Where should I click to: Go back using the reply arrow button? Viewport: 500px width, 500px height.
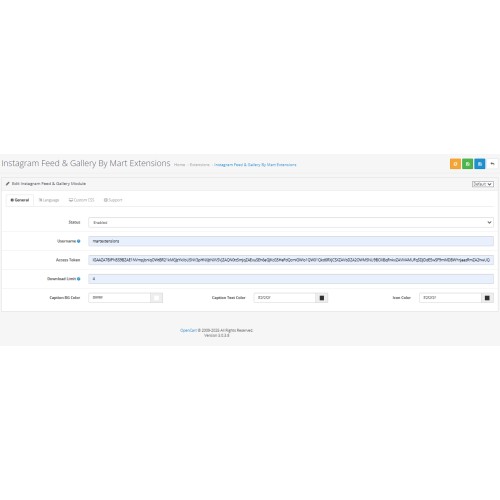click(x=492, y=164)
